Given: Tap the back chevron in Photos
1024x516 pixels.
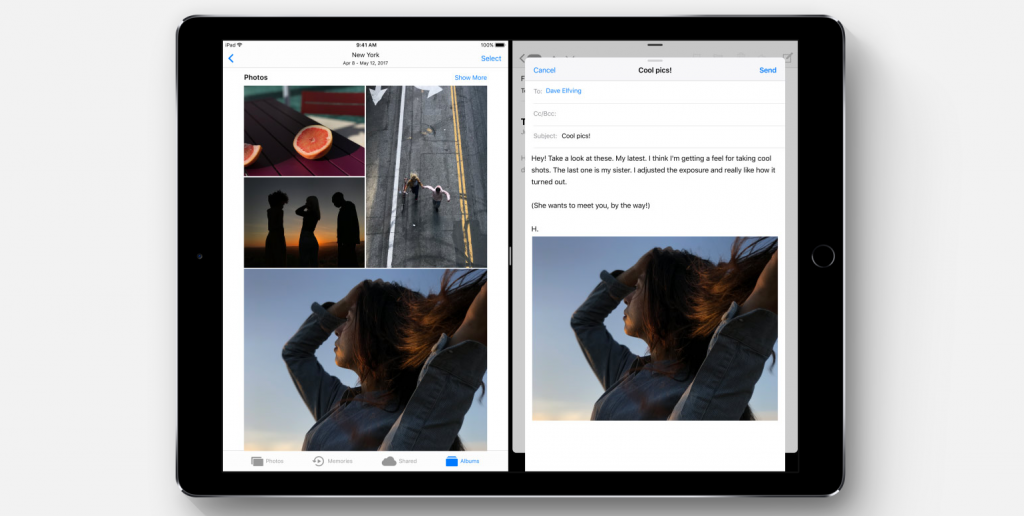Looking at the screenshot, I should (x=231, y=59).
